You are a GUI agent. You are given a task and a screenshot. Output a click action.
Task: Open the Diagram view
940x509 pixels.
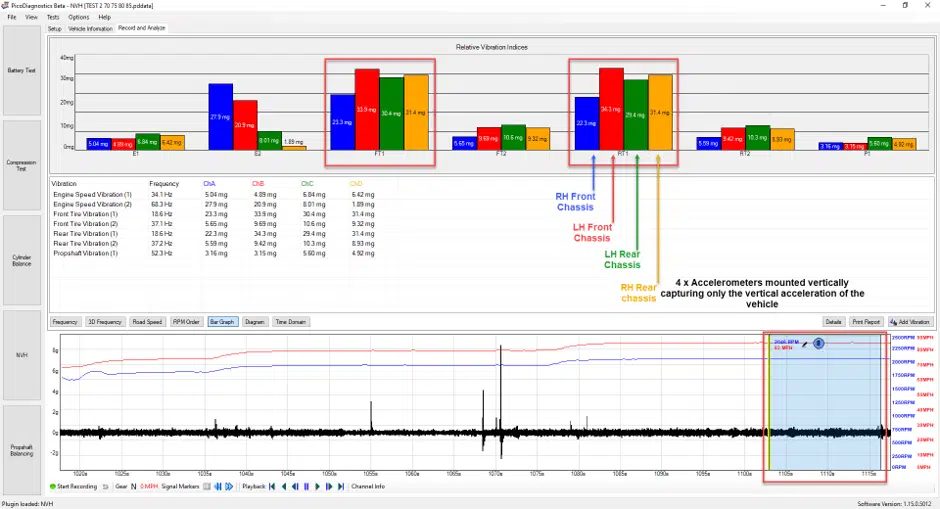[x=255, y=322]
